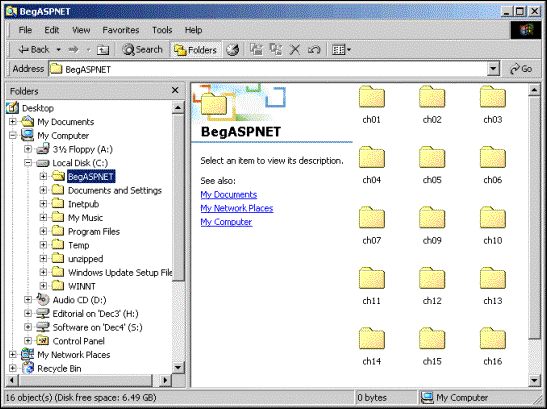Open the Tools menu
The height and width of the screenshot is (409, 547).
coord(162,30)
